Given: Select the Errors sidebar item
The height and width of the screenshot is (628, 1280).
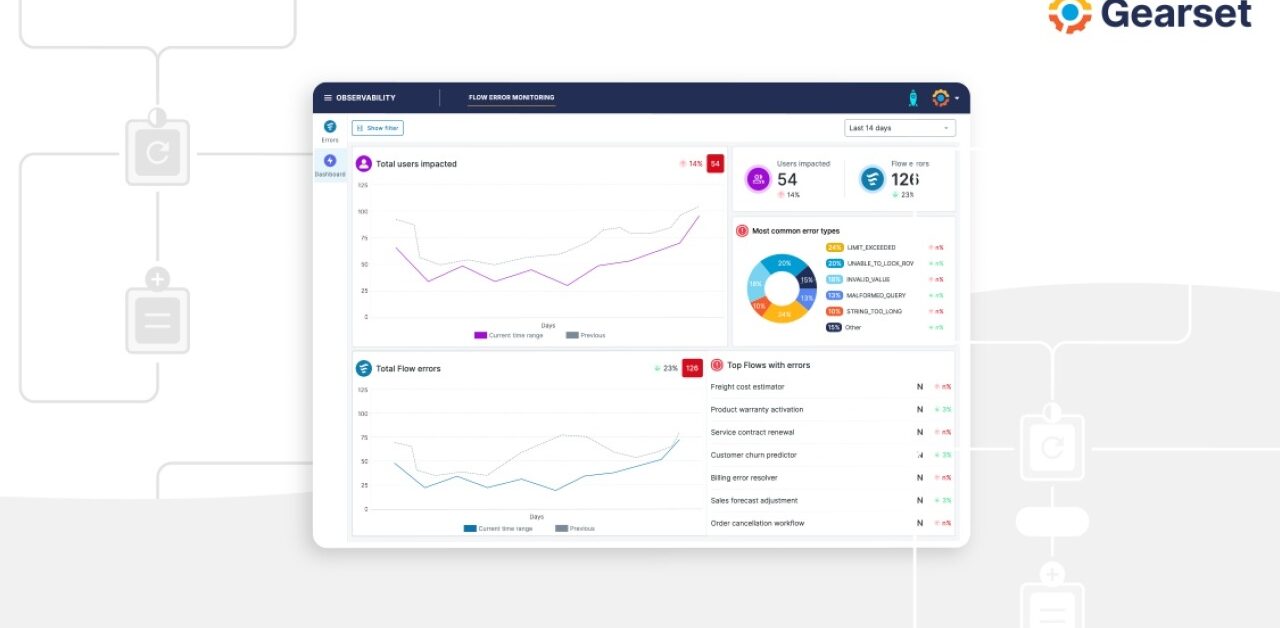Looking at the screenshot, I should pyautogui.click(x=330, y=131).
